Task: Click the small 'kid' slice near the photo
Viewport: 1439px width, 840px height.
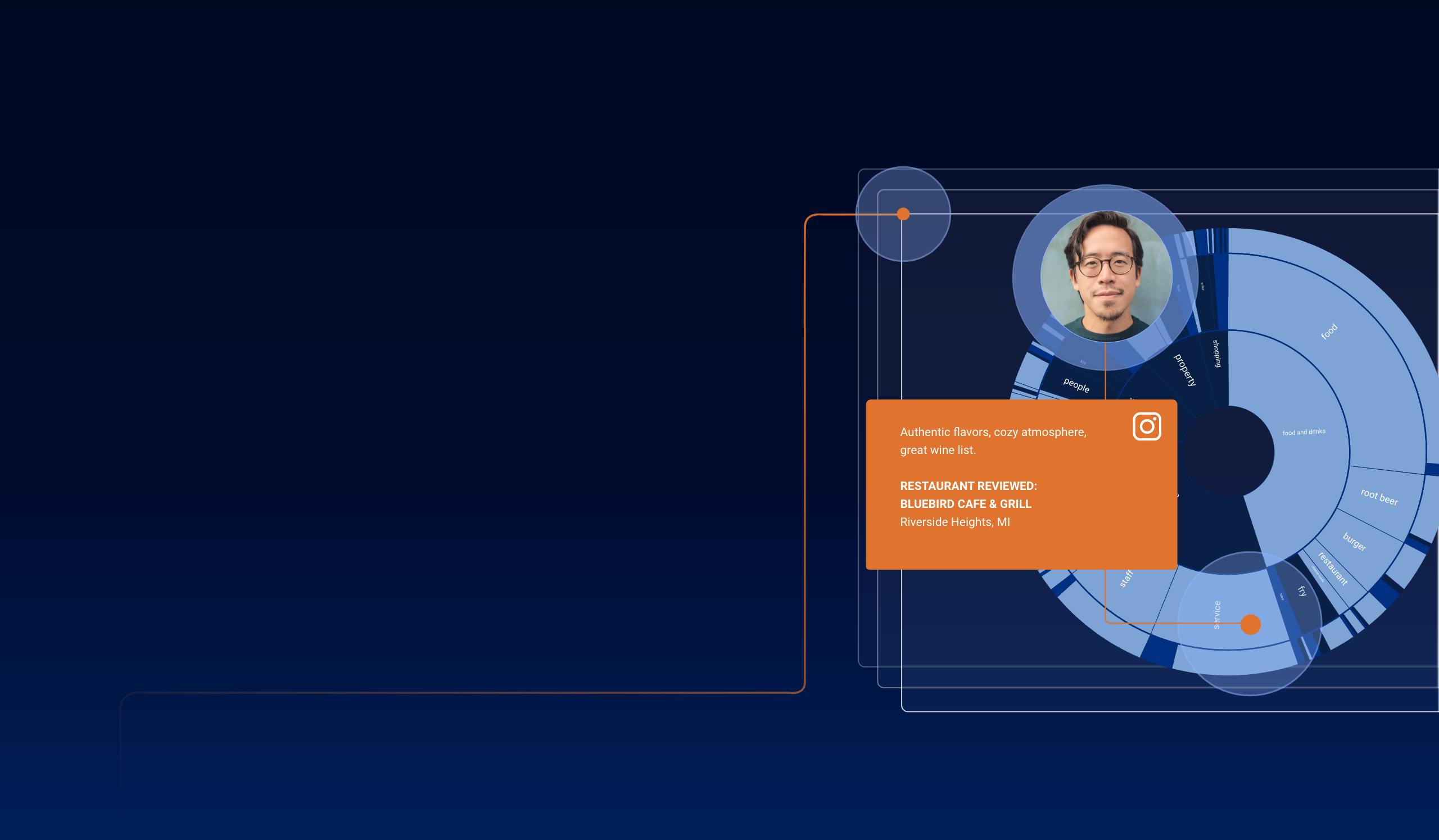Action: 1083,363
